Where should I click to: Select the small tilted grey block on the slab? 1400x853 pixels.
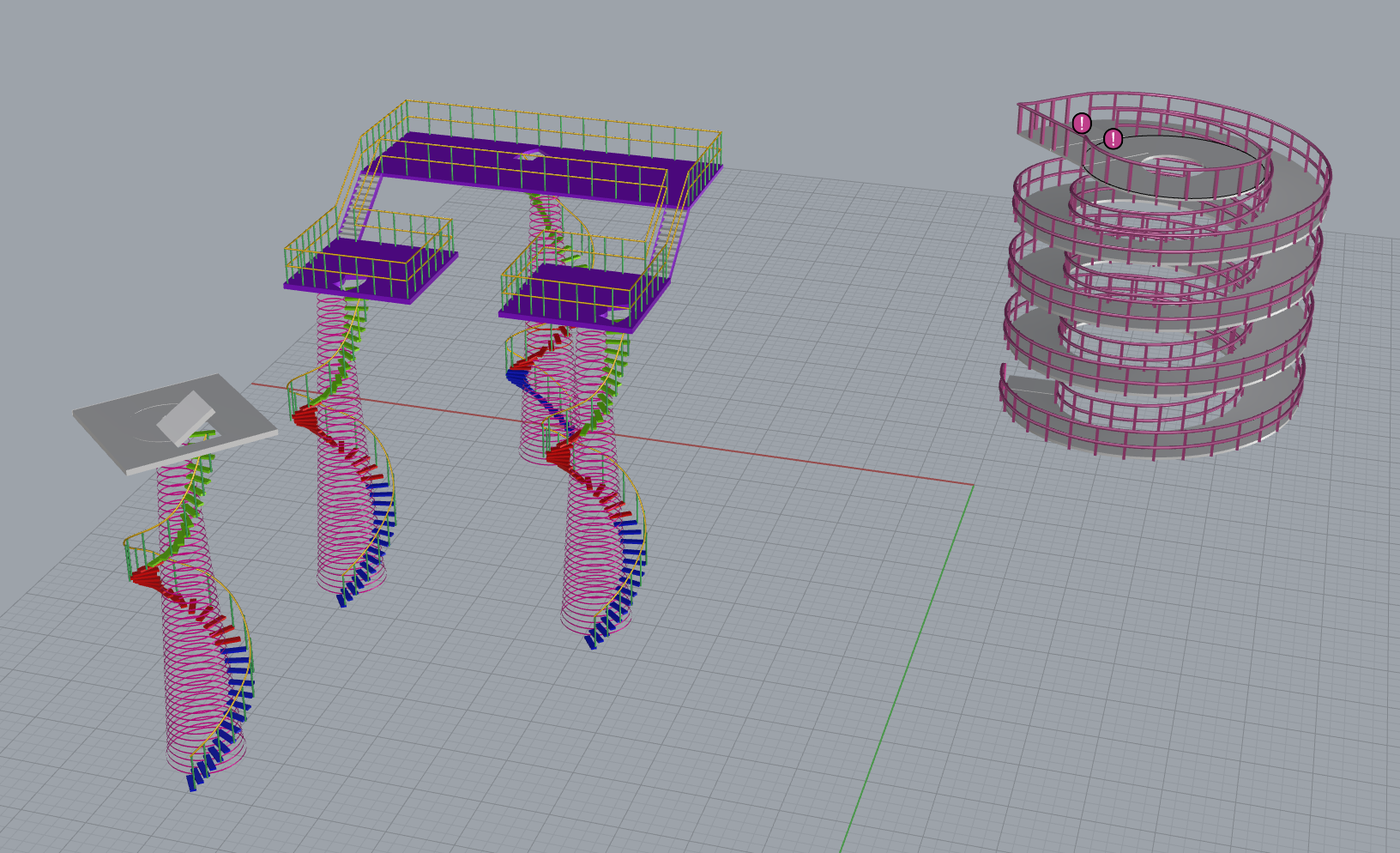click(186, 418)
